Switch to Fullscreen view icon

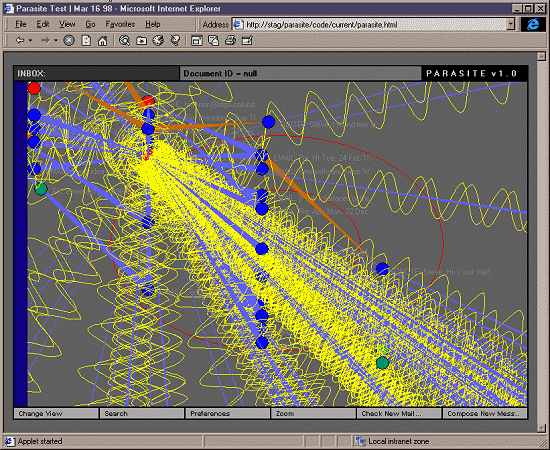[x=196, y=41]
